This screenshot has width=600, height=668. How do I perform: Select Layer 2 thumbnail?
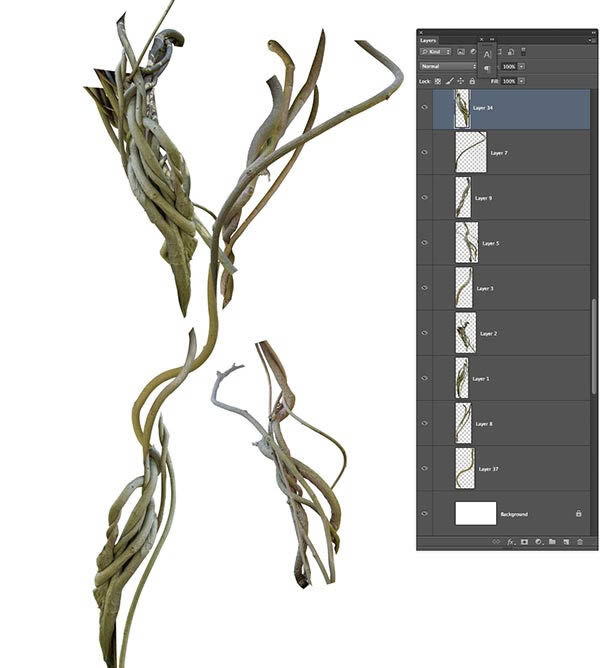point(466,333)
